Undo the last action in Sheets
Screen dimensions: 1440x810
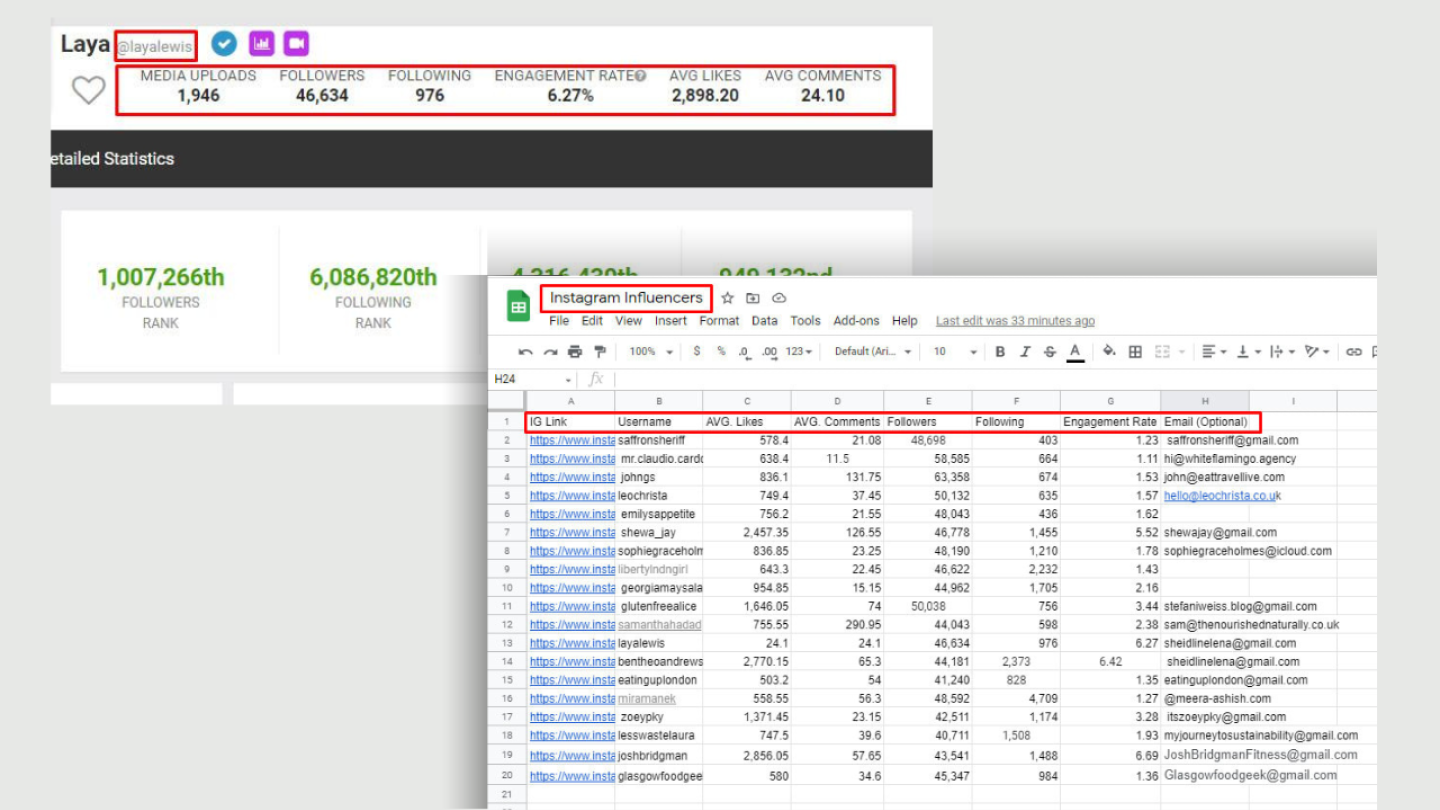526,352
